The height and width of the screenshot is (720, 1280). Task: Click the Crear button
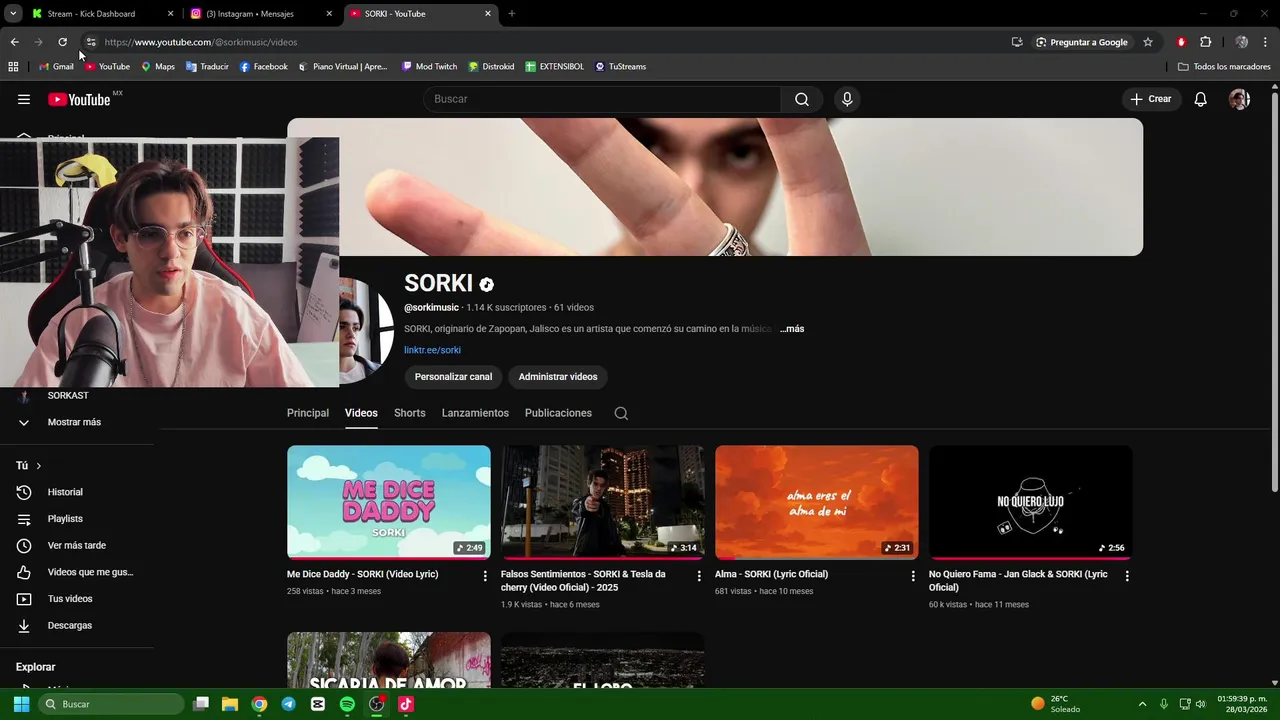pos(1150,99)
